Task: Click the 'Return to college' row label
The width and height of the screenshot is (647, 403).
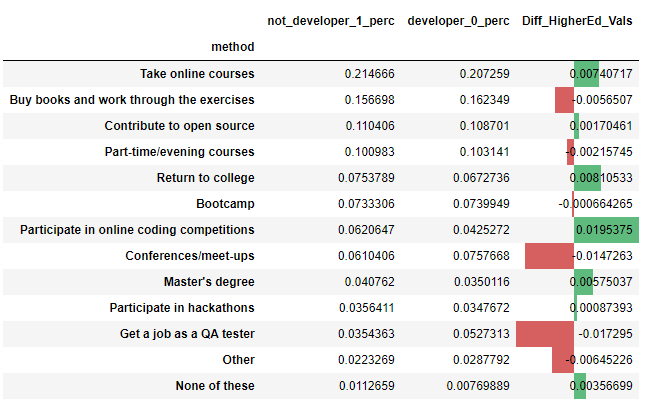Action: coord(205,177)
